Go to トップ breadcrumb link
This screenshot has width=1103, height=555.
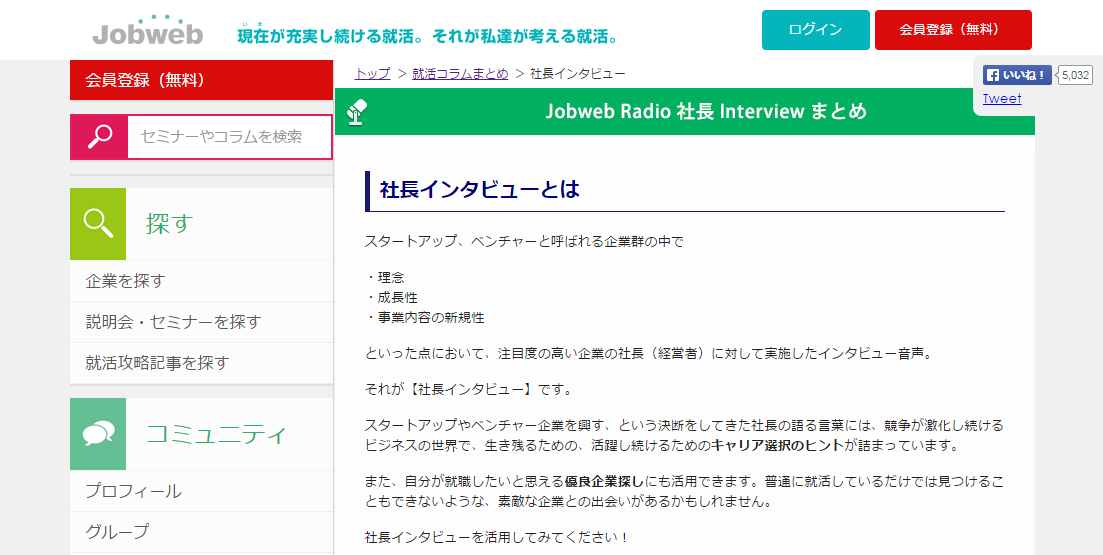[373, 74]
